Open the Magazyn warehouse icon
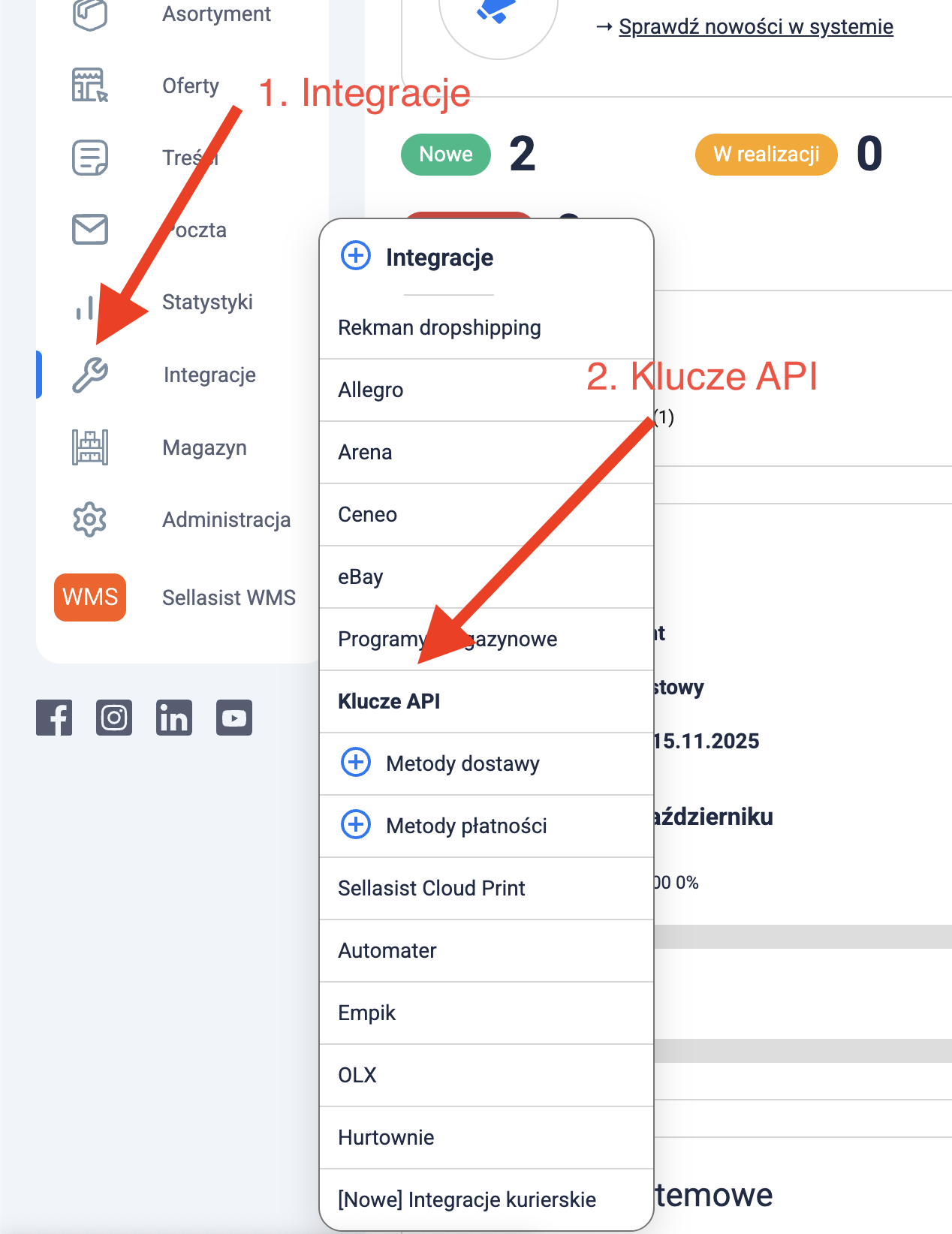952x1234 pixels. (90, 447)
